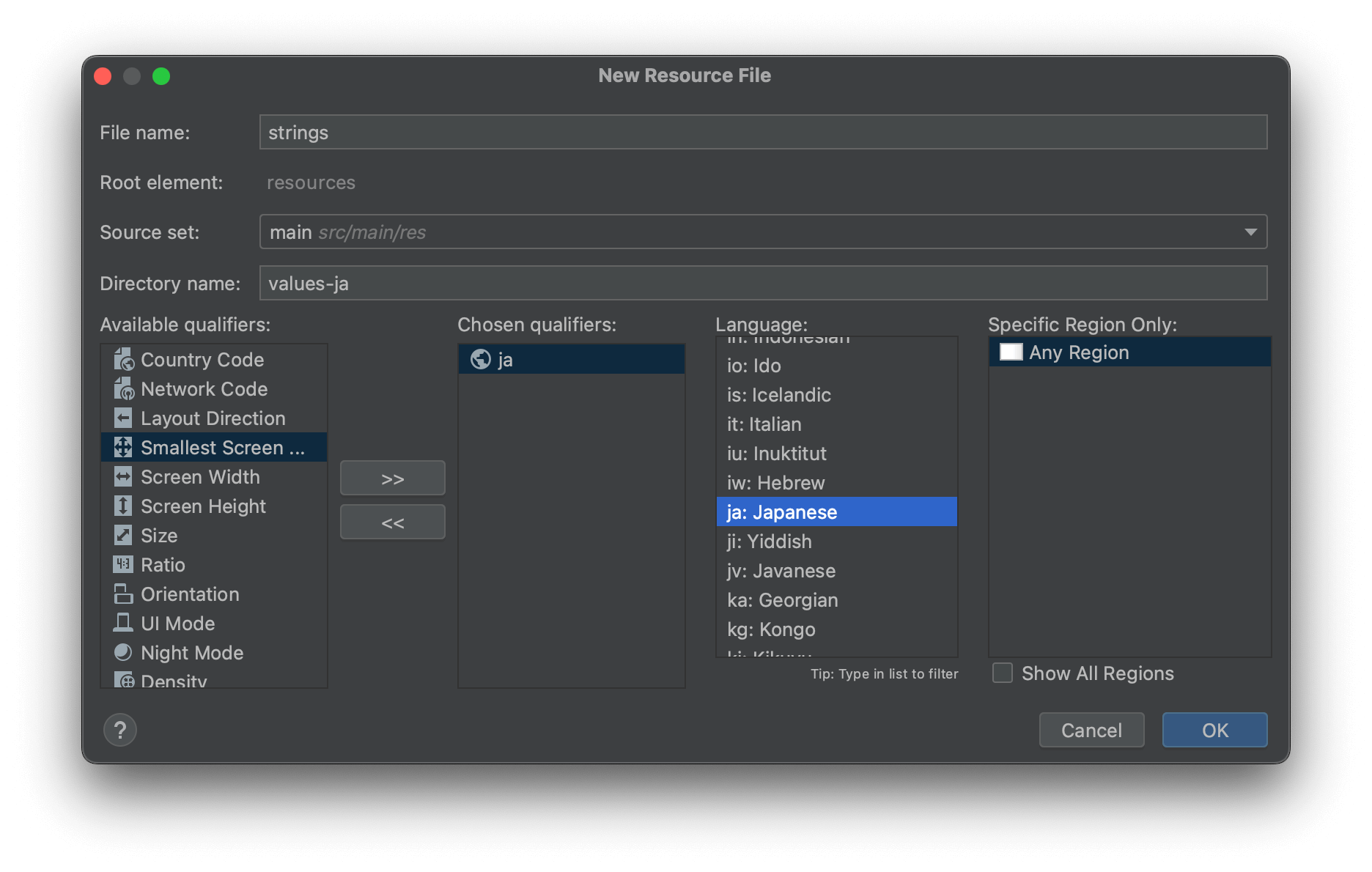
Task: Choose ji: Yiddish language
Action: pos(837,542)
